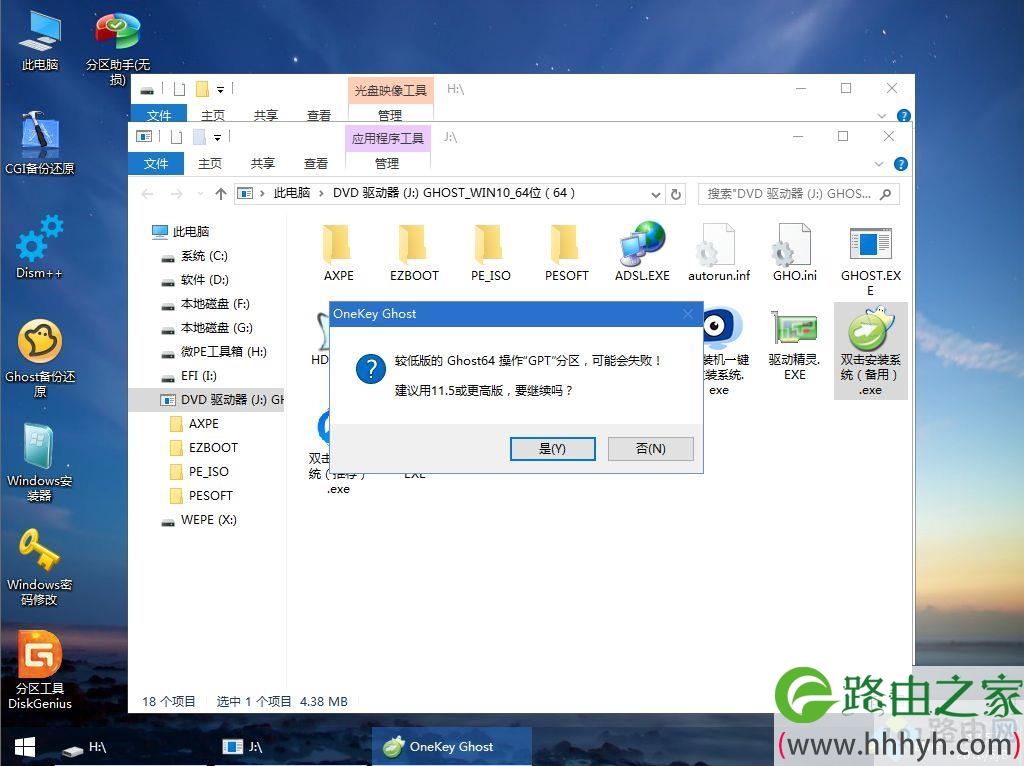
Task: Select the ADSL.EXE file
Action: [642, 252]
